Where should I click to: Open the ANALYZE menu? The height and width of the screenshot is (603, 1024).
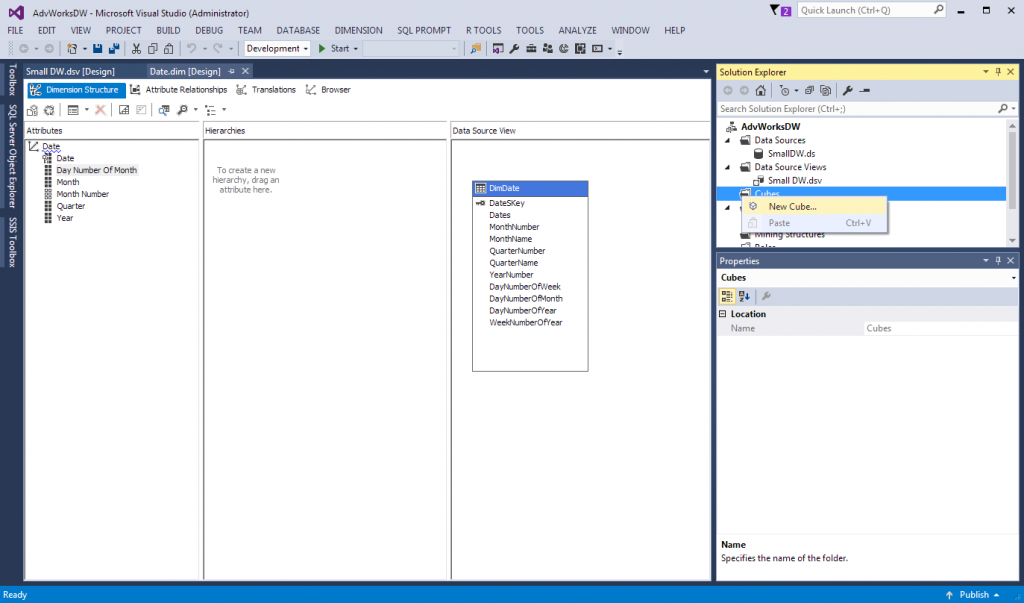tap(577, 30)
